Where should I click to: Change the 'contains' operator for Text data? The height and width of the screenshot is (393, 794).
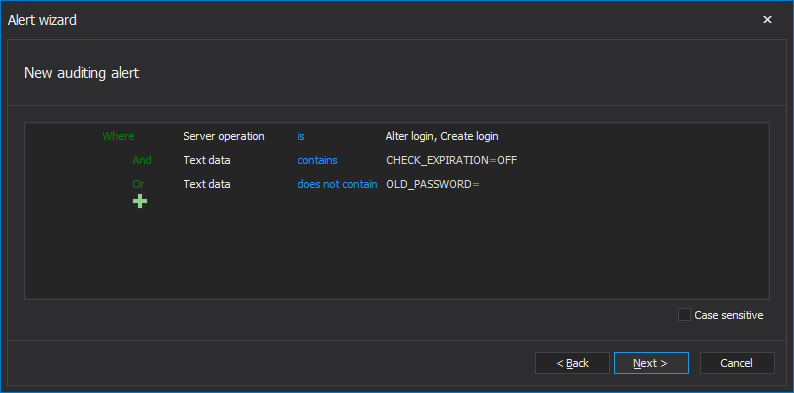click(x=317, y=160)
